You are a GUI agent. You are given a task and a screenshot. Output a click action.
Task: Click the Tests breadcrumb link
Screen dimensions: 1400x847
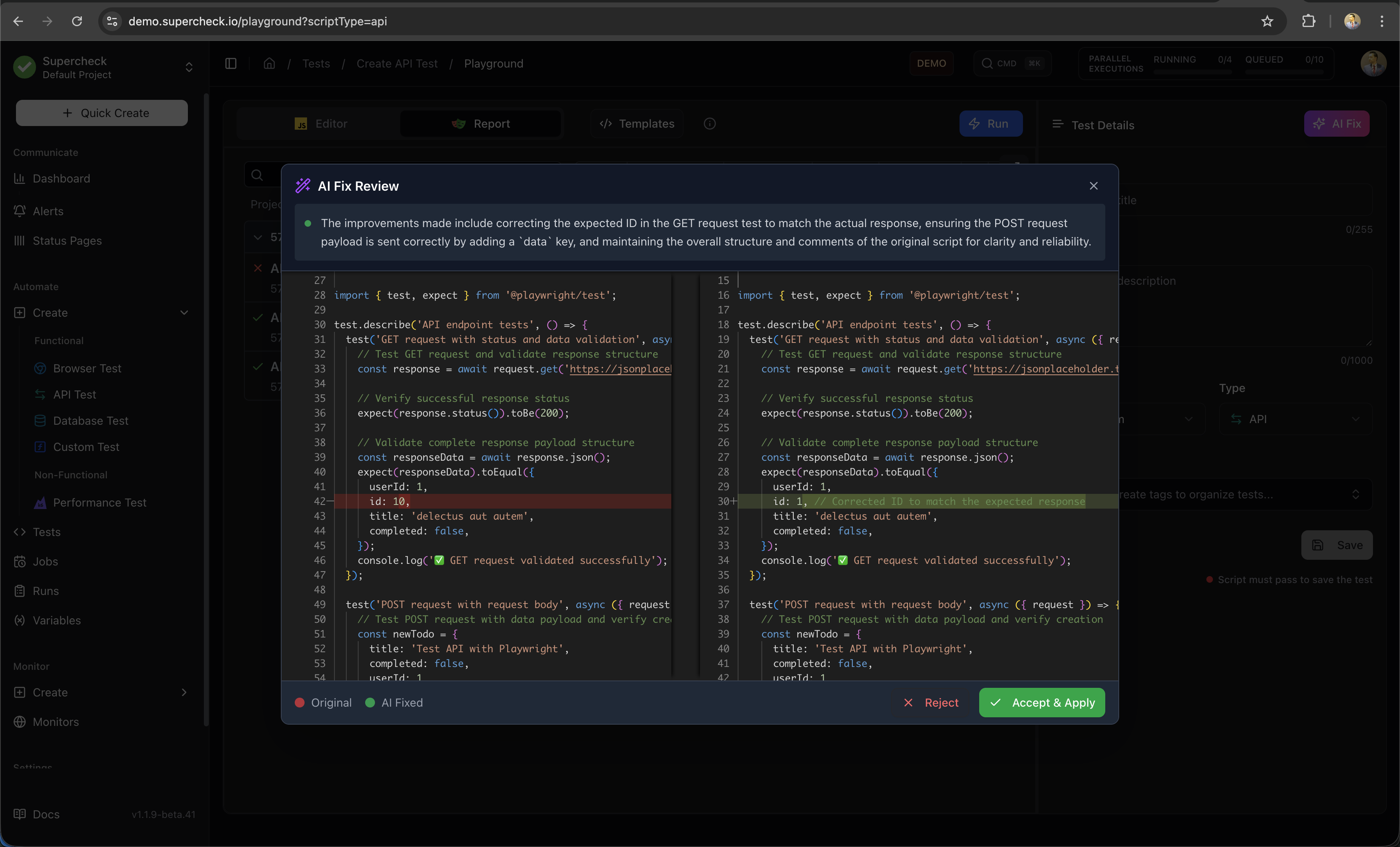316,63
